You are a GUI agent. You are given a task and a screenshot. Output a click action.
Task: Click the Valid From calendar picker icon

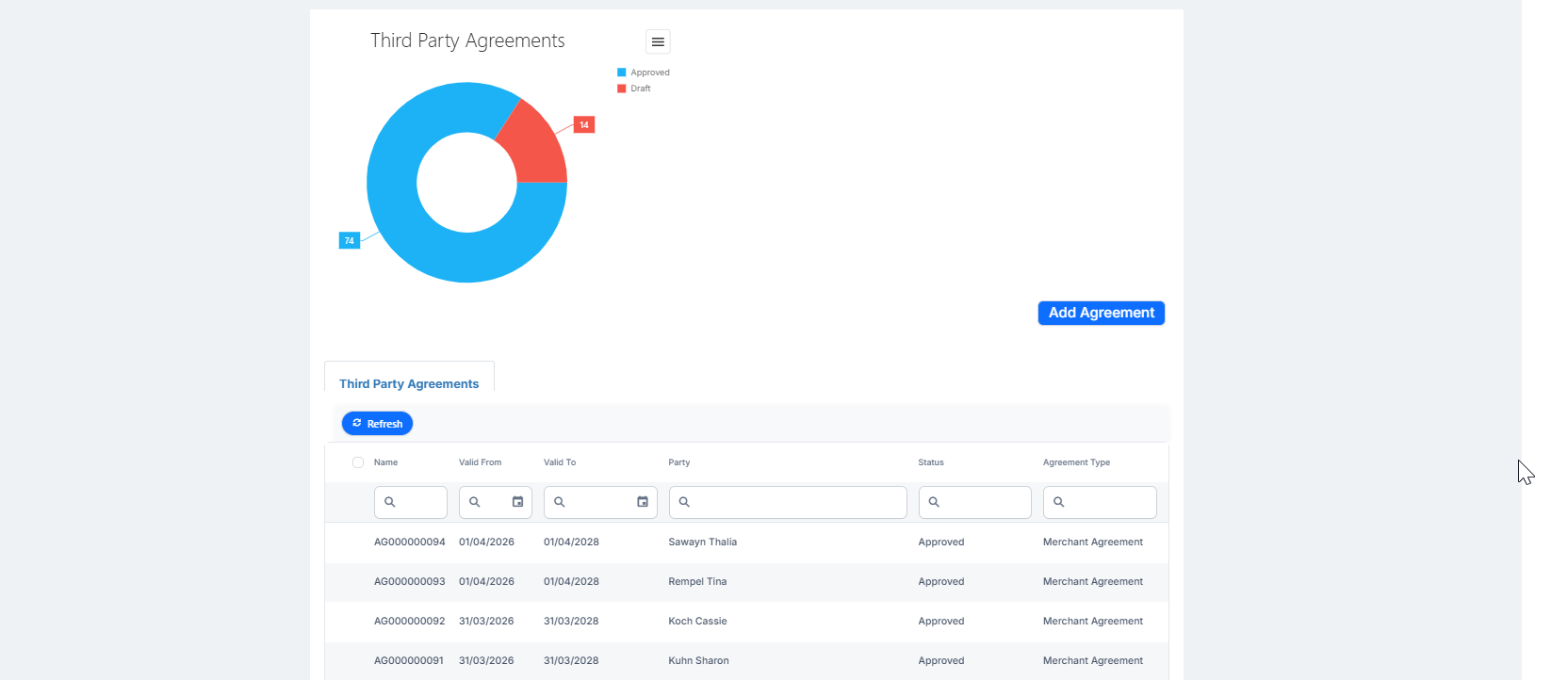[517, 502]
